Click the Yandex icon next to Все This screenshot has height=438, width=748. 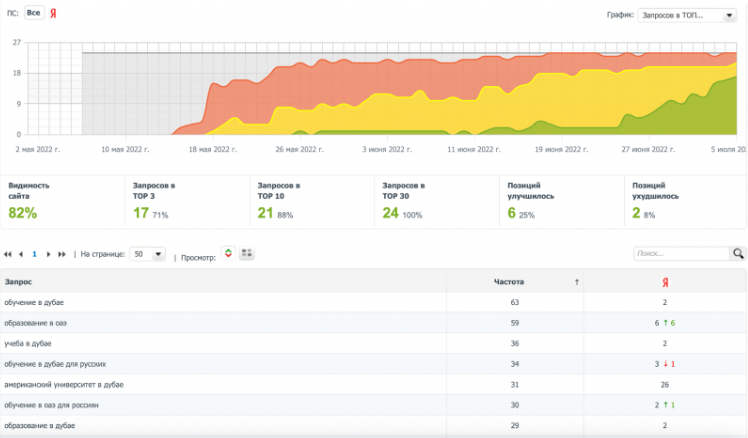53,14
